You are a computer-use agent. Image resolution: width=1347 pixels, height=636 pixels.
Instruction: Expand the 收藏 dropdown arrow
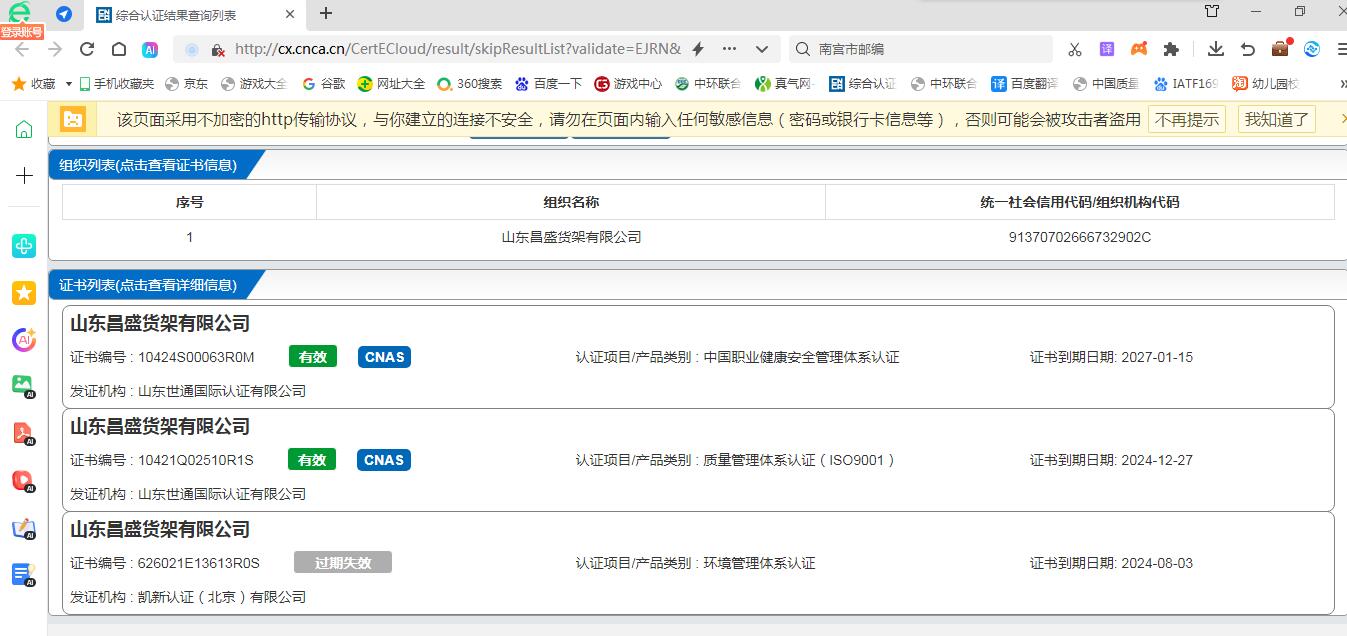coord(68,84)
